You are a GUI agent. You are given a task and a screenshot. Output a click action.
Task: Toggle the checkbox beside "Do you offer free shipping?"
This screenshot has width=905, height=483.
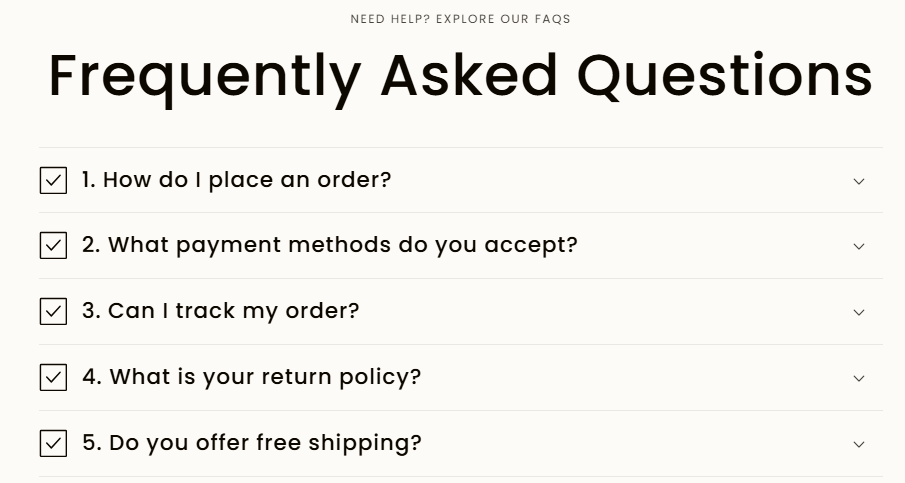point(53,443)
